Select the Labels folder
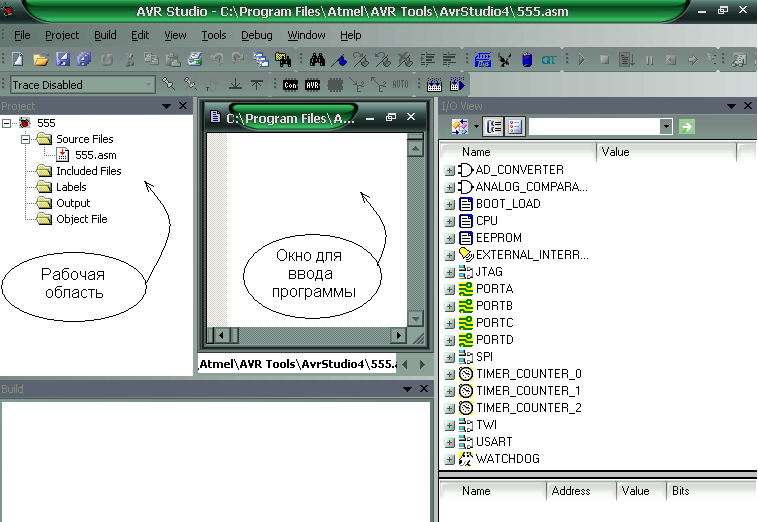The height and width of the screenshot is (522, 758). point(71,187)
